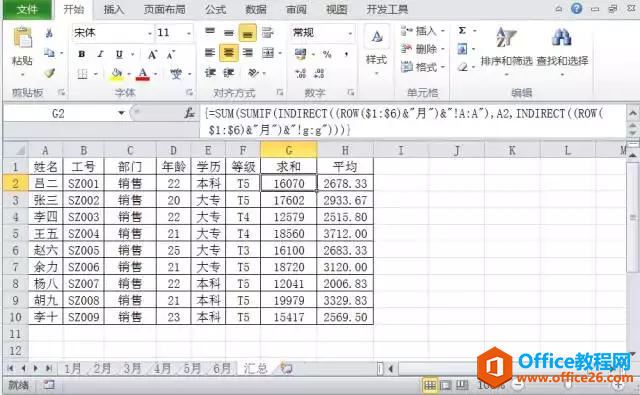The width and height of the screenshot is (640, 395).
Task: Click the Wrap Text icon
Action: click(268, 32)
